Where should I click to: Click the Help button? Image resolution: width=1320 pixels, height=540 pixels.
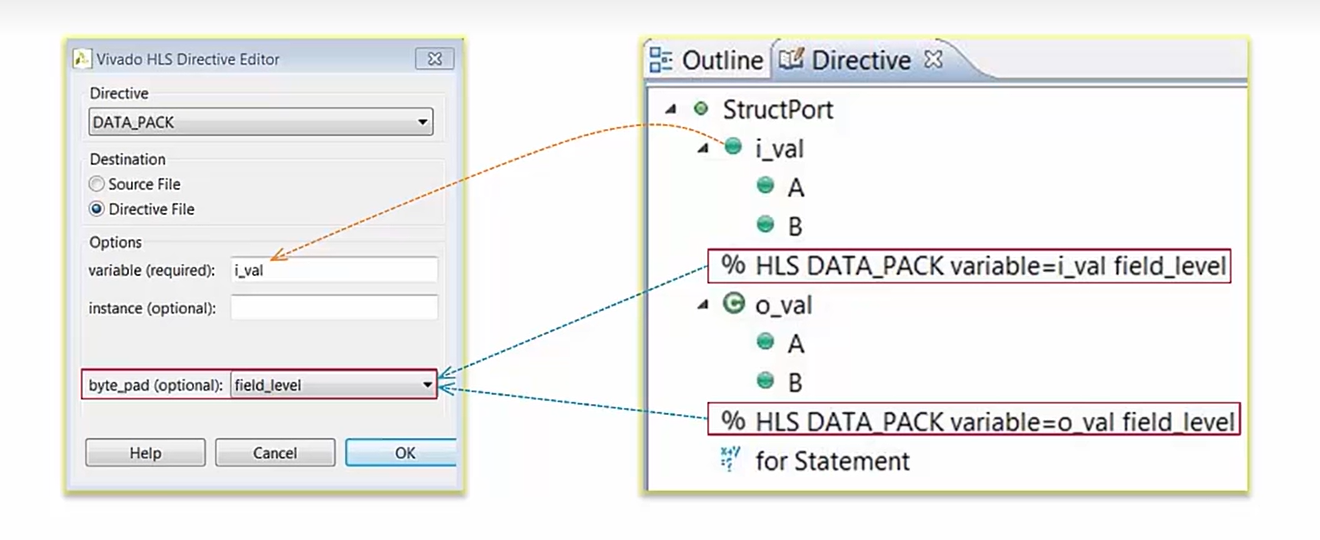pyautogui.click(x=145, y=453)
